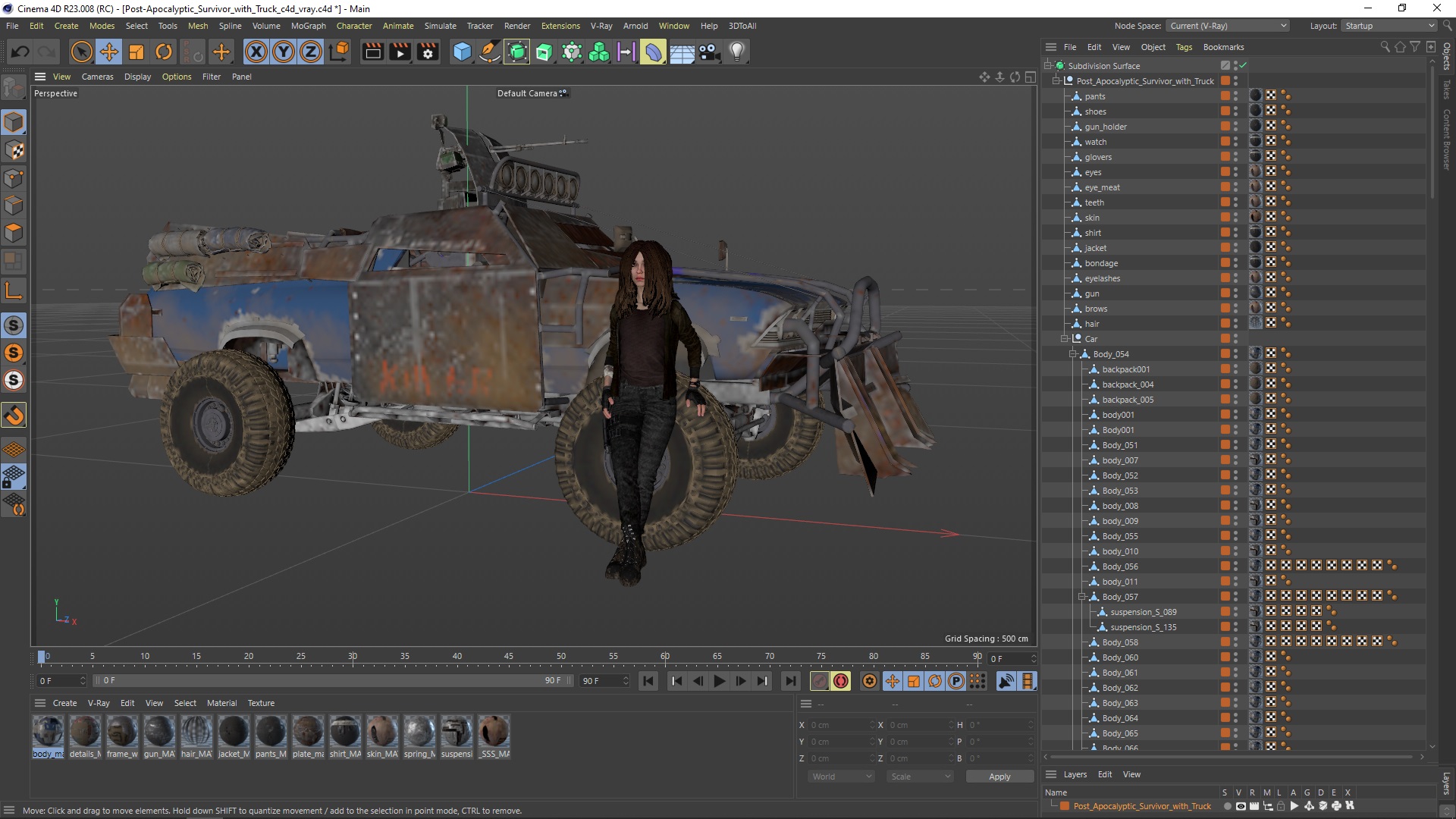The width and height of the screenshot is (1456, 819).
Task: Select the Live Selection tool
Action: [x=81, y=52]
